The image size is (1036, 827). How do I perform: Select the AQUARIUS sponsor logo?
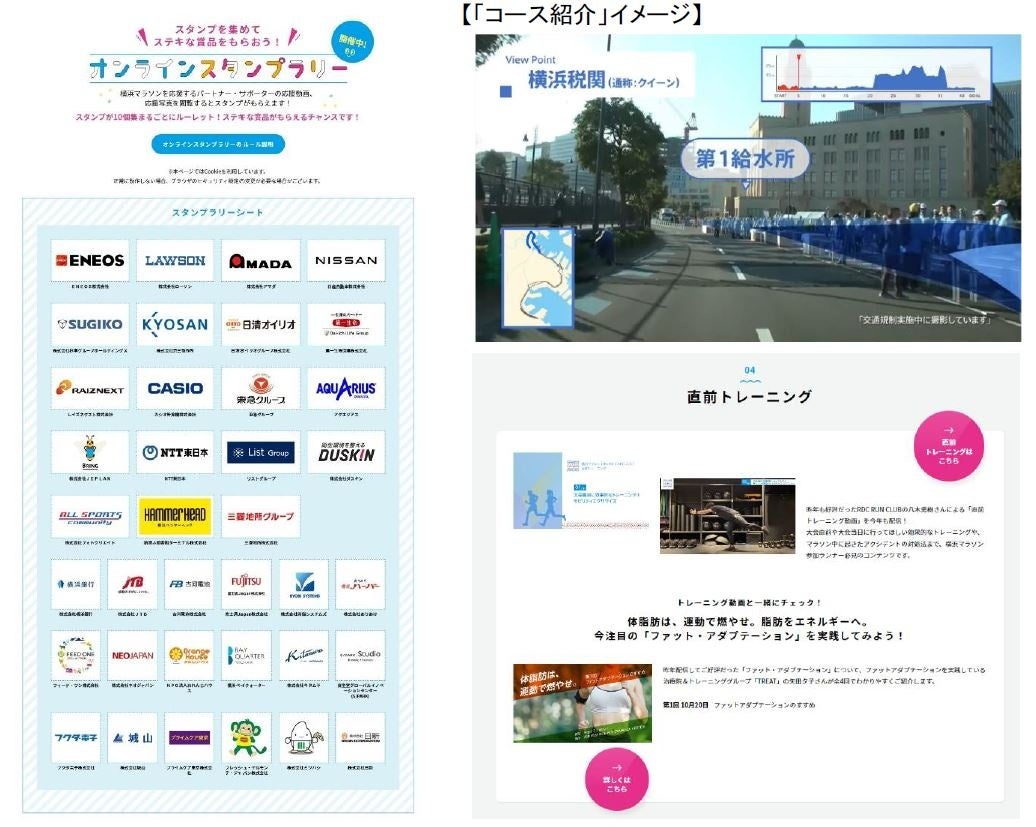point(346,388)
